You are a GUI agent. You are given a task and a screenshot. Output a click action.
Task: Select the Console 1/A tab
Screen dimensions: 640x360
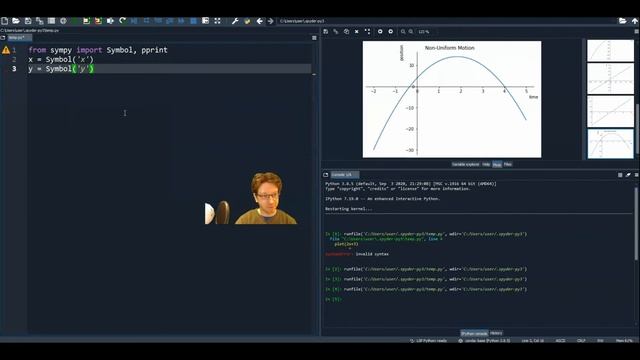344,175
